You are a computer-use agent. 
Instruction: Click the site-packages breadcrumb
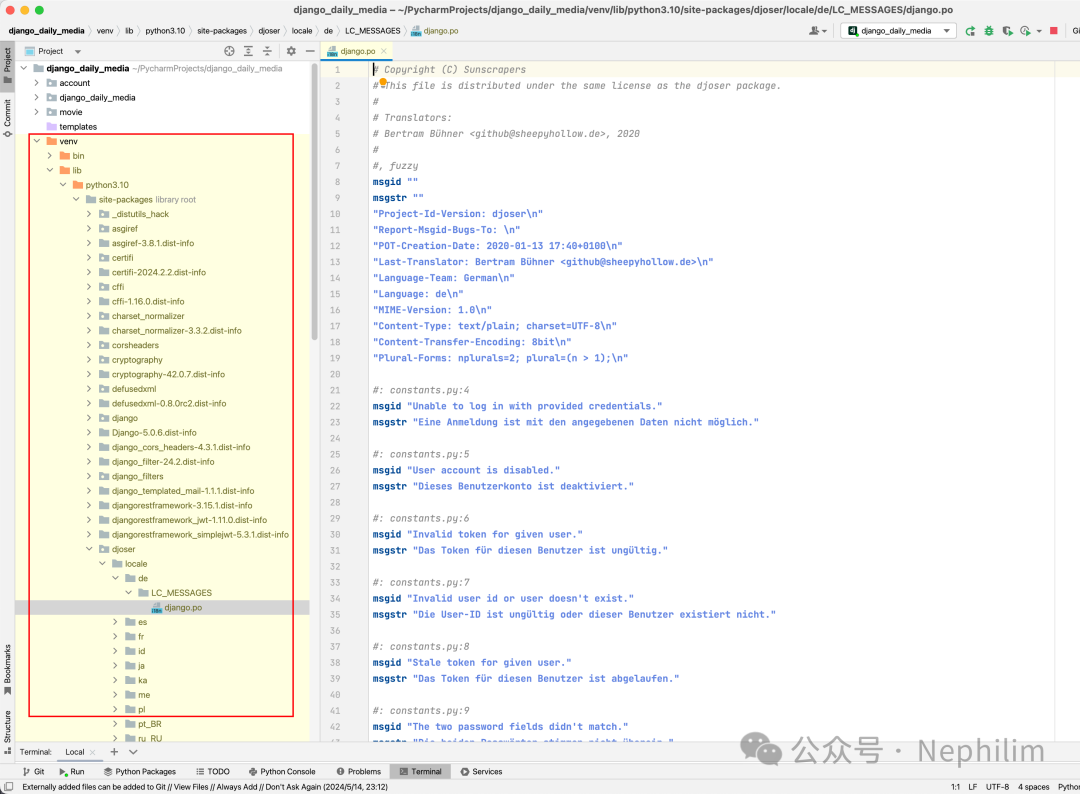222,31
